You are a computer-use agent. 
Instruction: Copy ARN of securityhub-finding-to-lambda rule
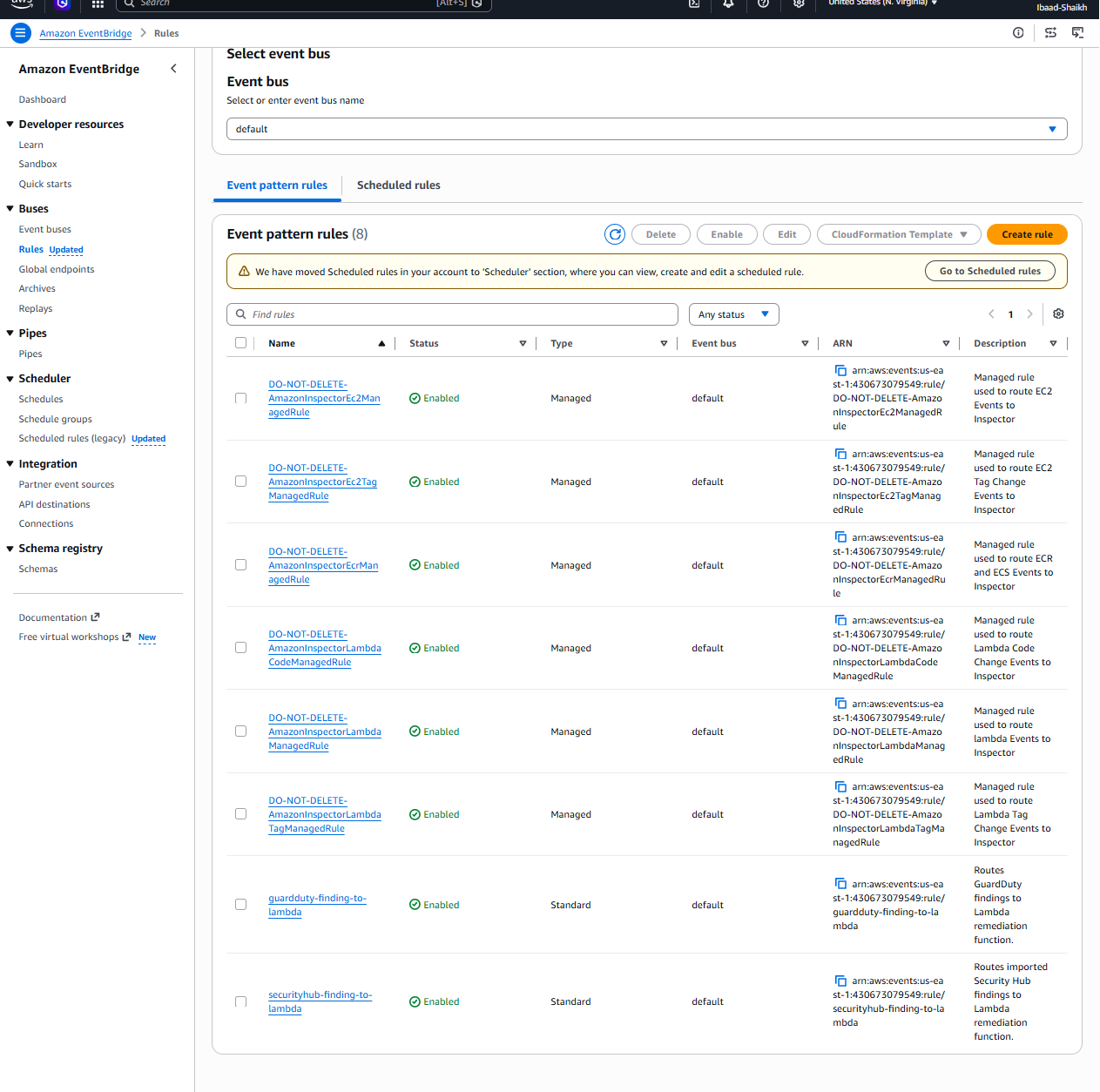pos(840,981)
